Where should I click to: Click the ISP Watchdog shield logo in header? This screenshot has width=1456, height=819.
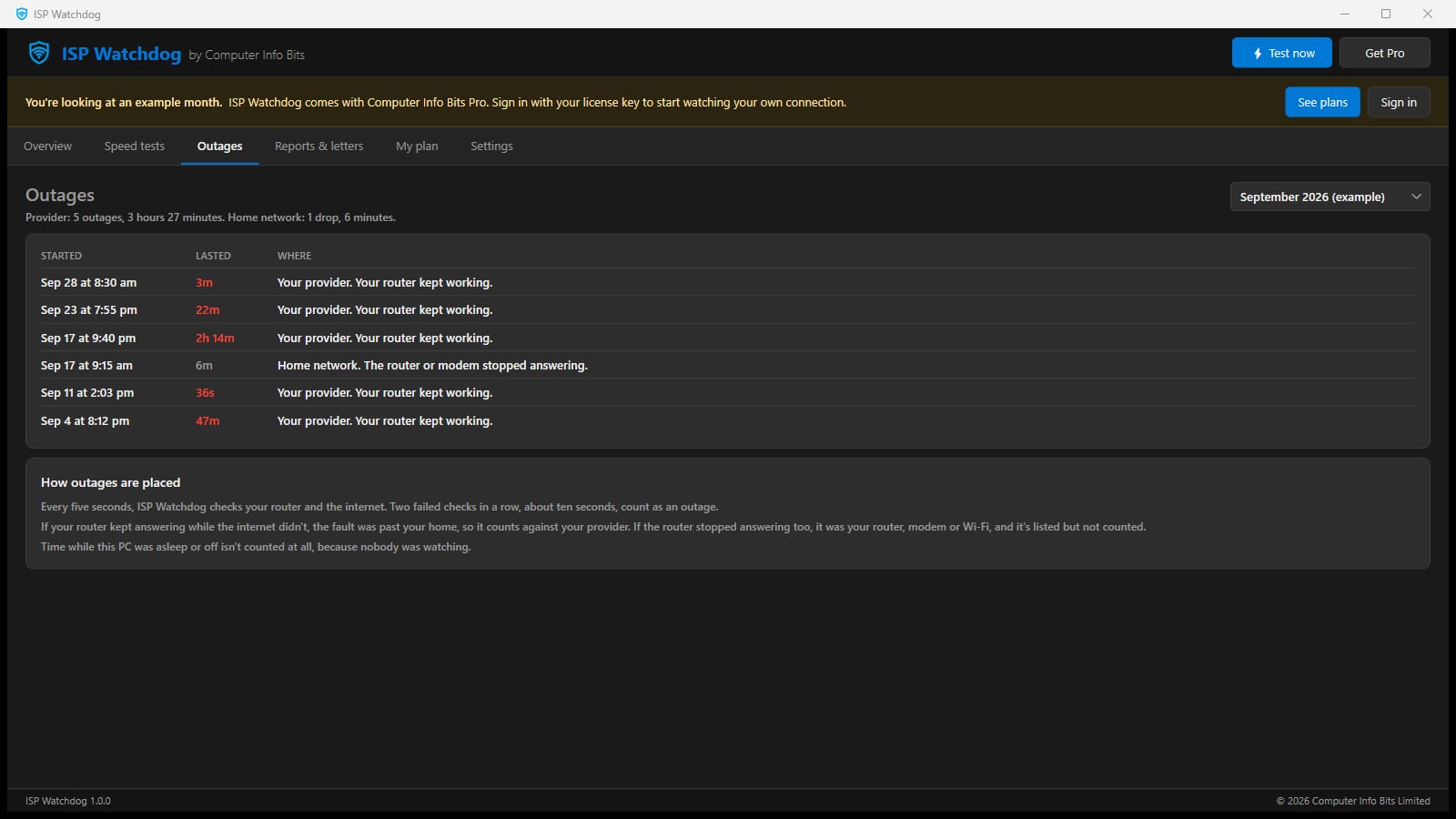[x=39, y=53]
